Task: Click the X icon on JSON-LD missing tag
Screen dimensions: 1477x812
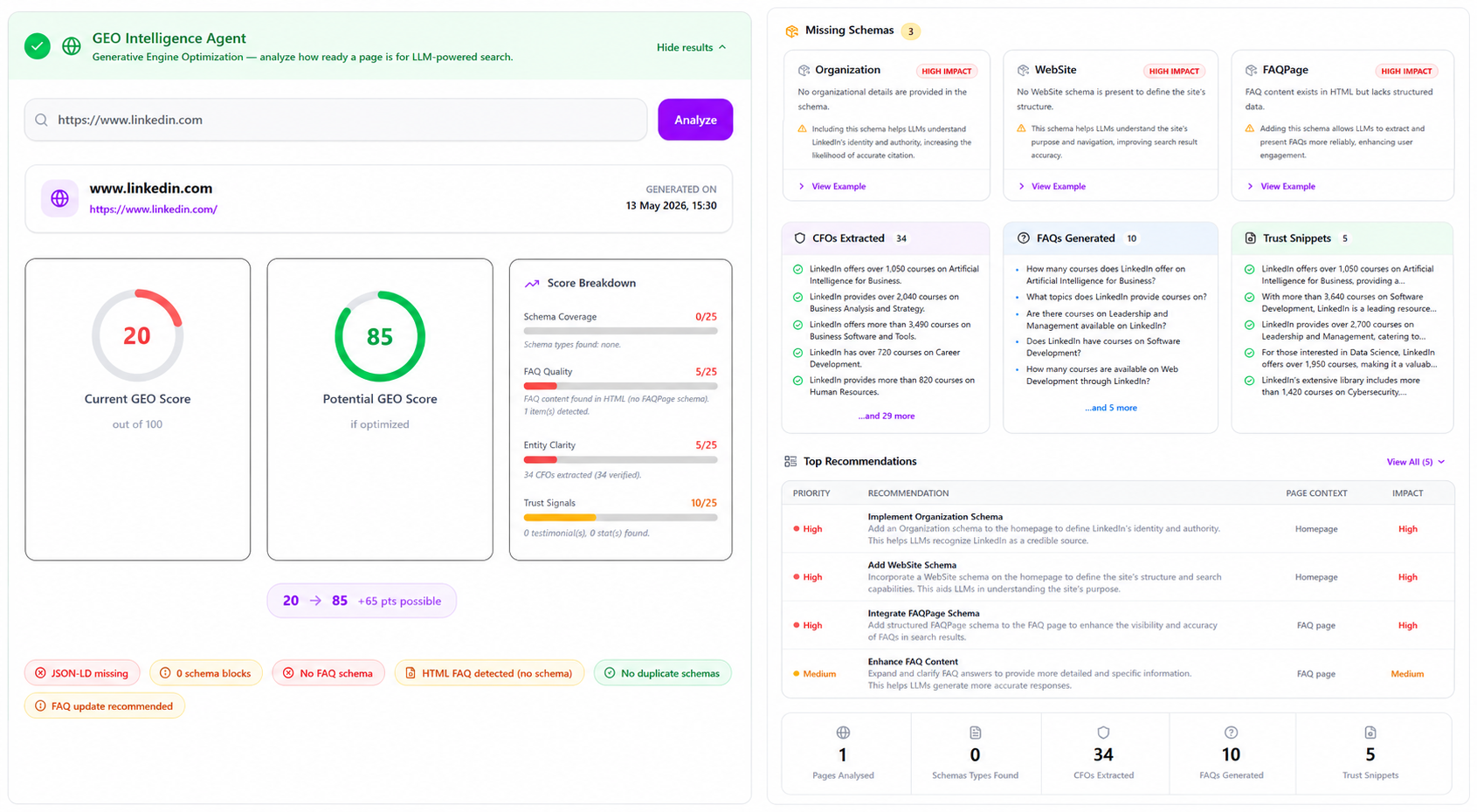Action: (40, 673)
